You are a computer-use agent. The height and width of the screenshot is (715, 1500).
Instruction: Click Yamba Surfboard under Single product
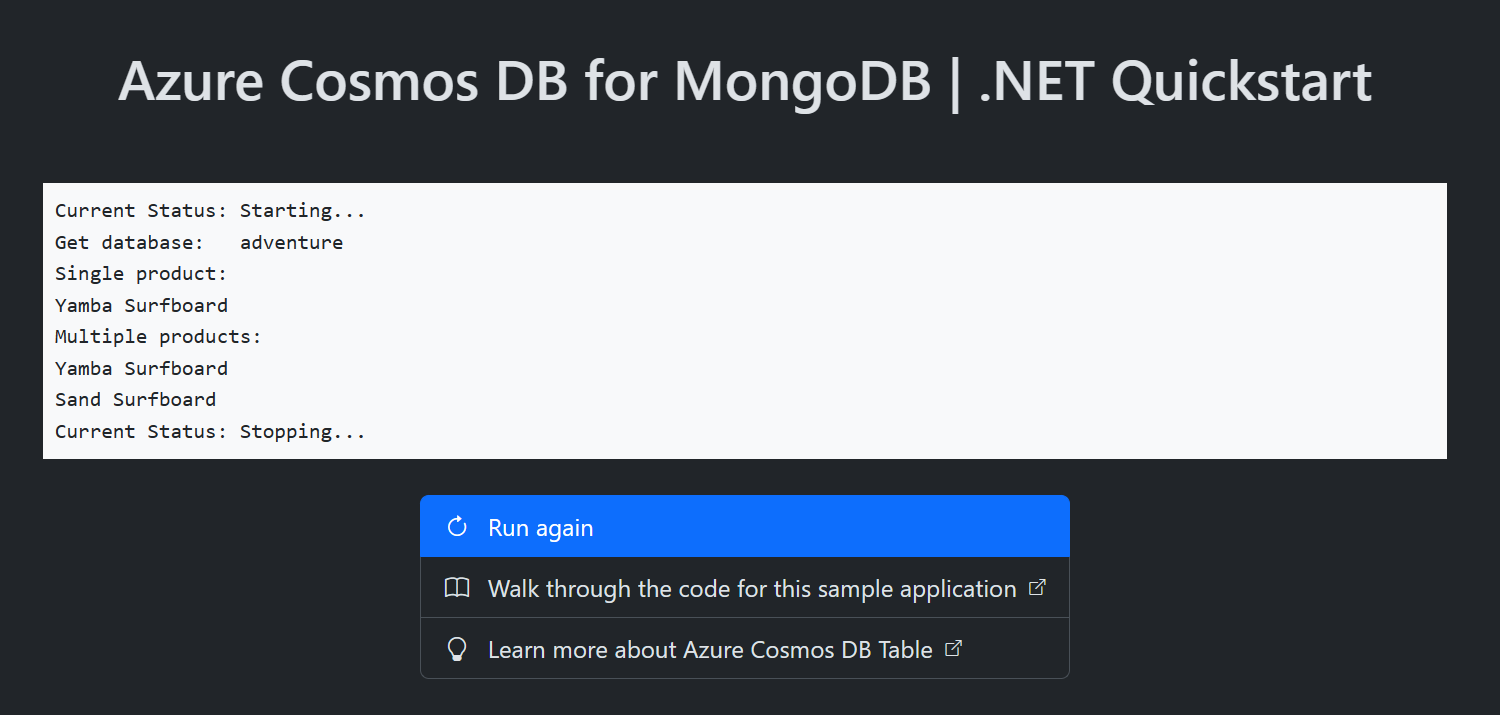(x=141, y=305)
